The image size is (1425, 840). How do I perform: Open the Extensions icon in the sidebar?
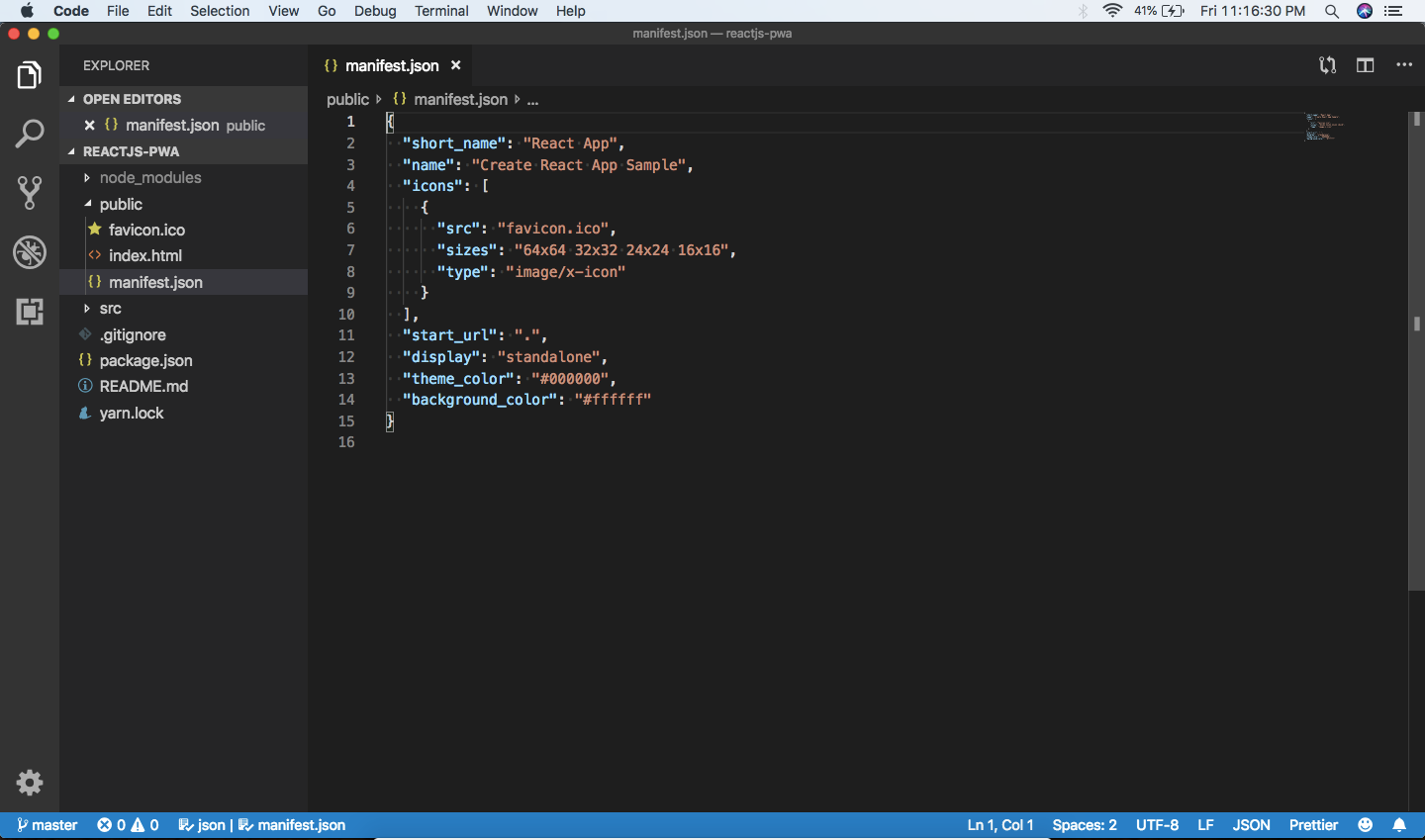30,312
